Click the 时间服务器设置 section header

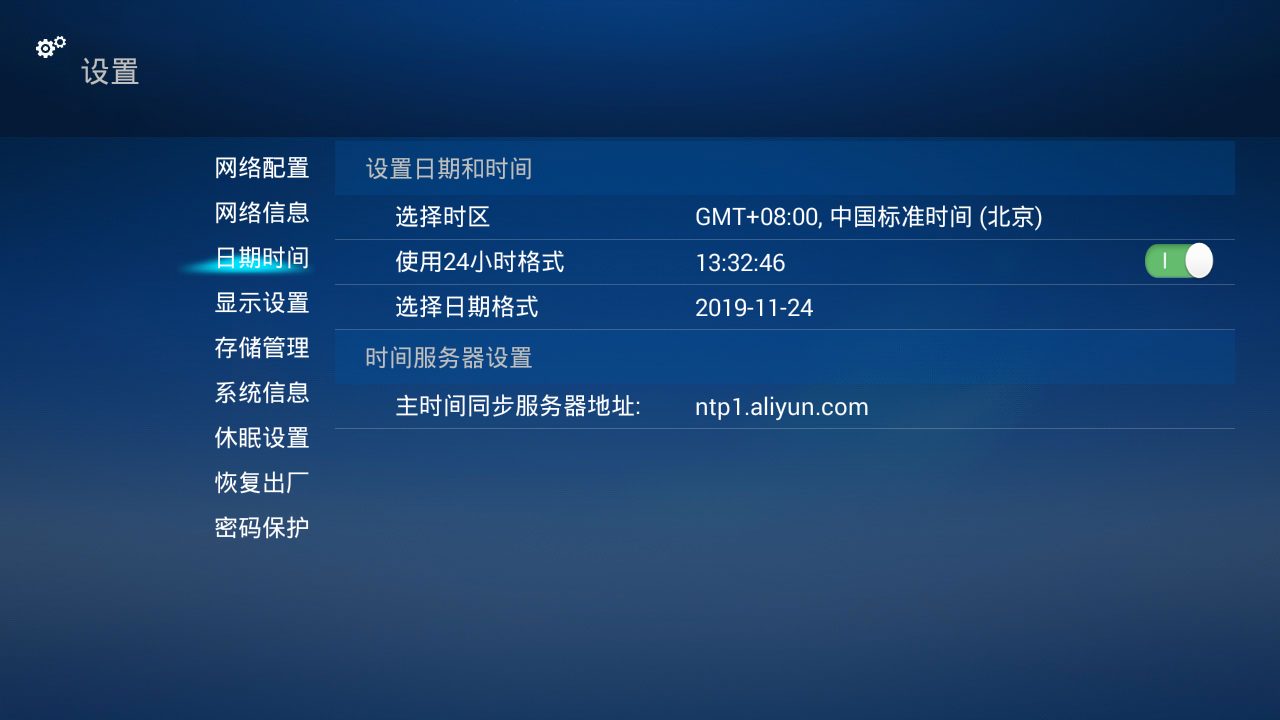point(448,357)
